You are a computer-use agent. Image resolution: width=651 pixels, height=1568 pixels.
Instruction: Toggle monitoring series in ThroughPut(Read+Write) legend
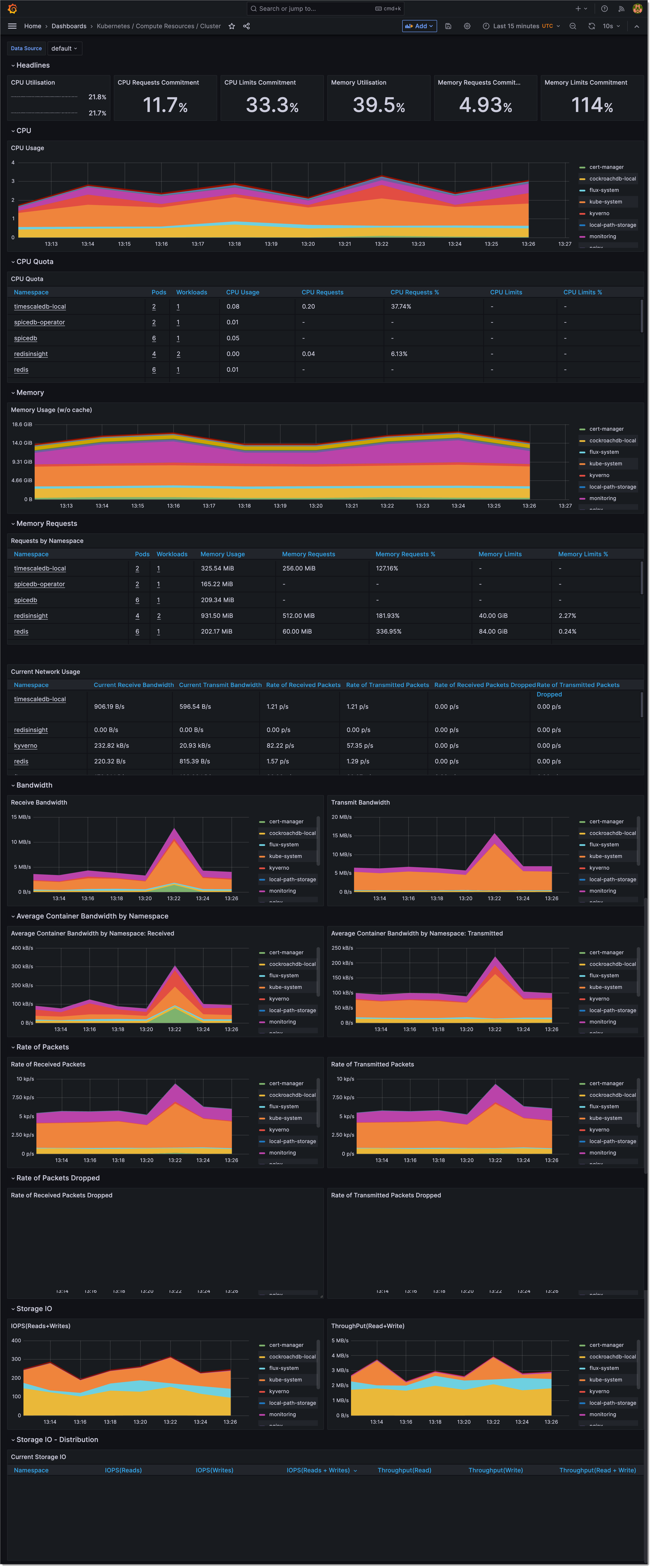(x=602, y=1415)
